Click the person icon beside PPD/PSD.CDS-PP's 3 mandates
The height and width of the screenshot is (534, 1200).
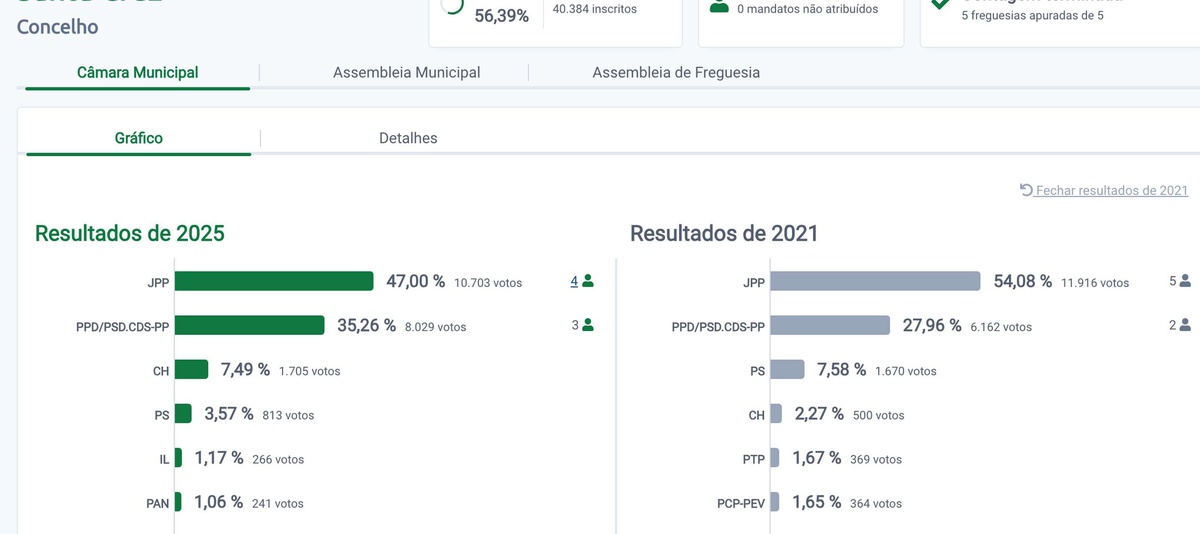[x=588, y=325]
